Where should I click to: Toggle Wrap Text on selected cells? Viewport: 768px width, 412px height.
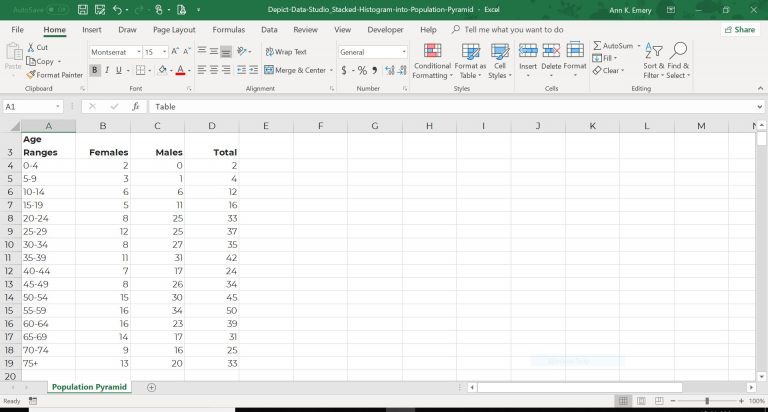[286, 52]
